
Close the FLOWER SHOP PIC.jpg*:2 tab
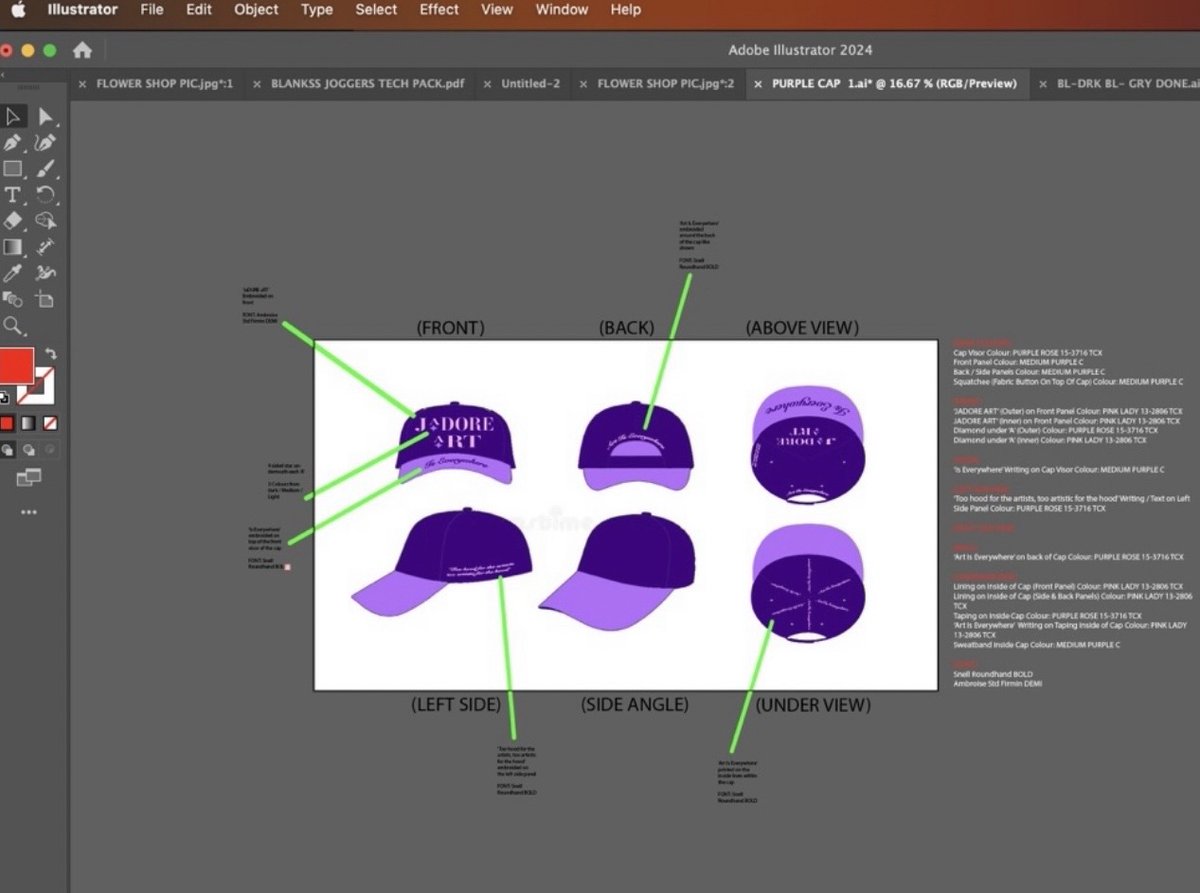pos(583,84)
